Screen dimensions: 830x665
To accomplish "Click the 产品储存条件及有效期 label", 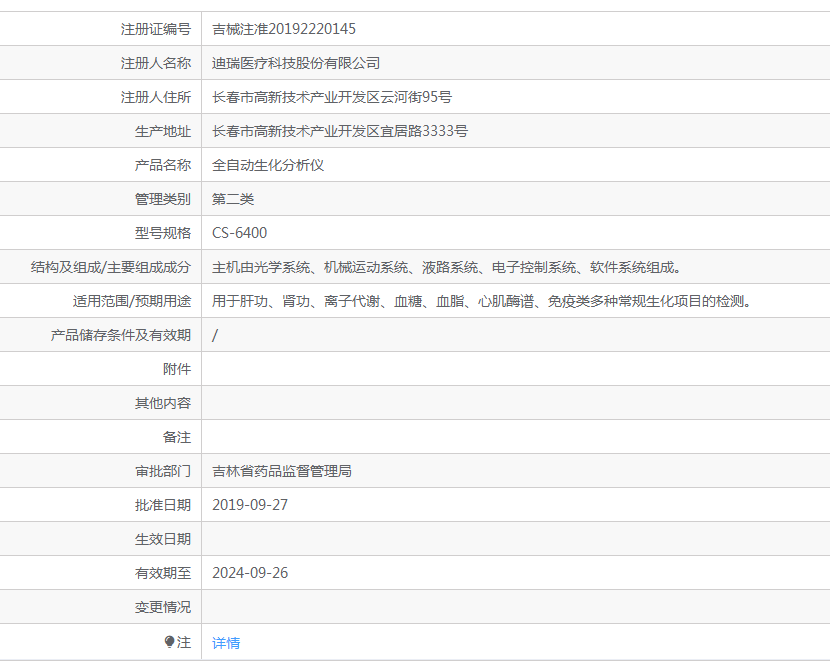I will (121, 335).
